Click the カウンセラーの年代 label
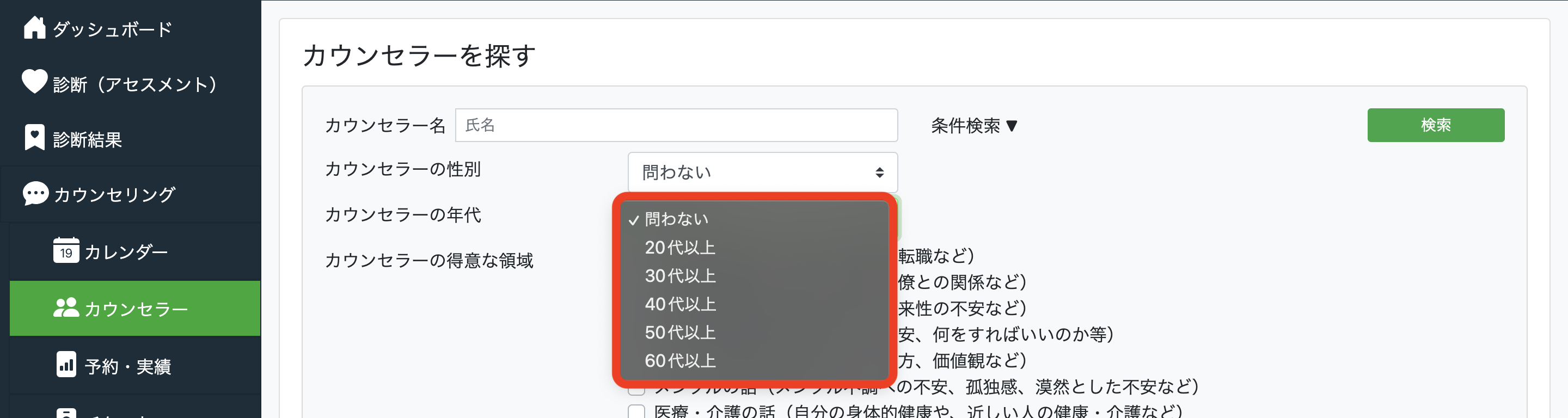This screenshot has height=418, width=1568. tap(403, 214)
